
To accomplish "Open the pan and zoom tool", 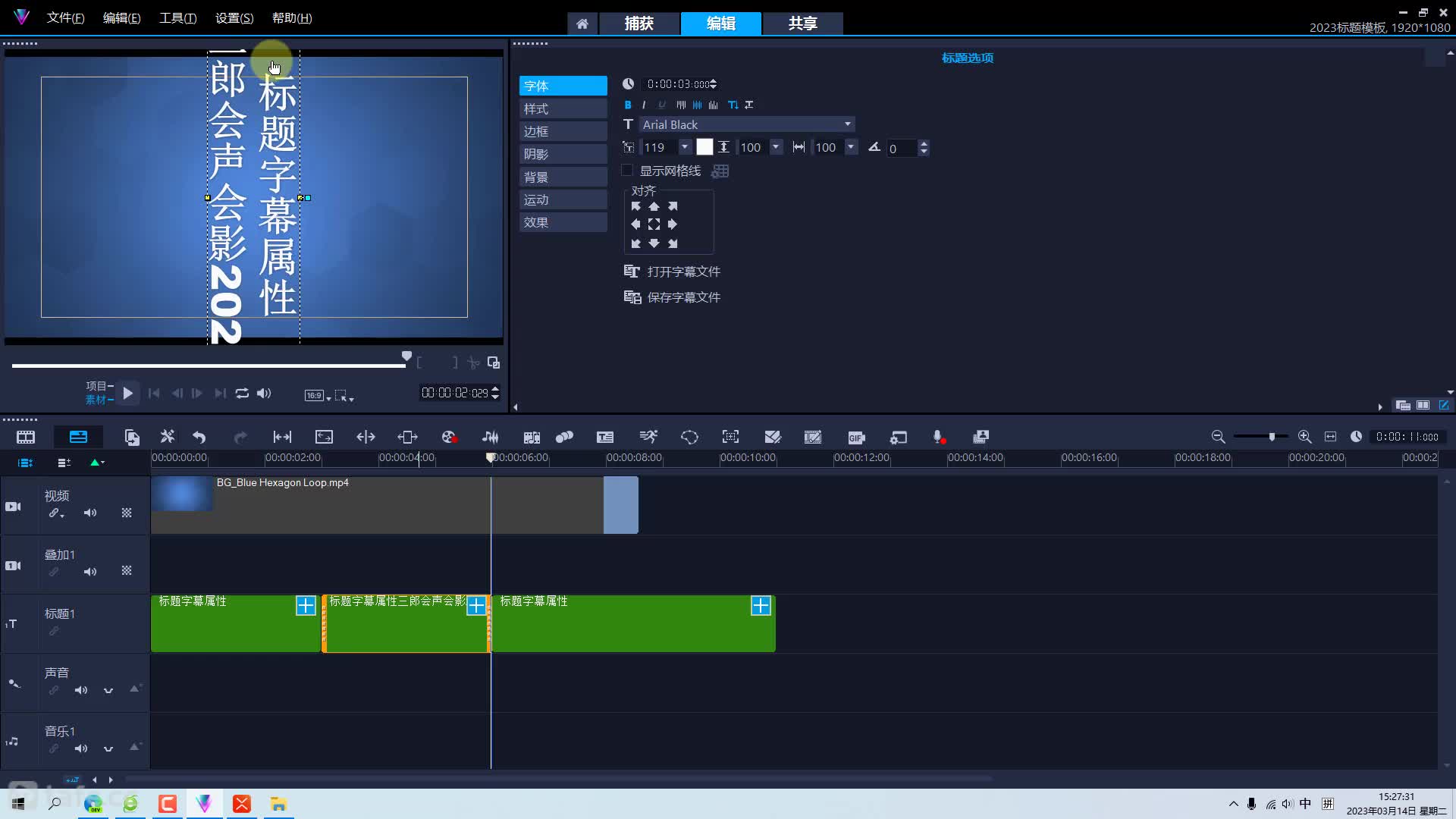I will (730, 437).
